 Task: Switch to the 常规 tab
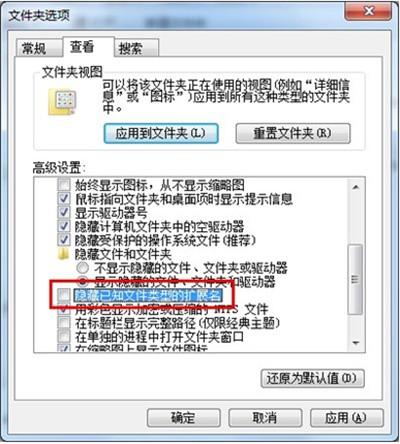[34, 49]
